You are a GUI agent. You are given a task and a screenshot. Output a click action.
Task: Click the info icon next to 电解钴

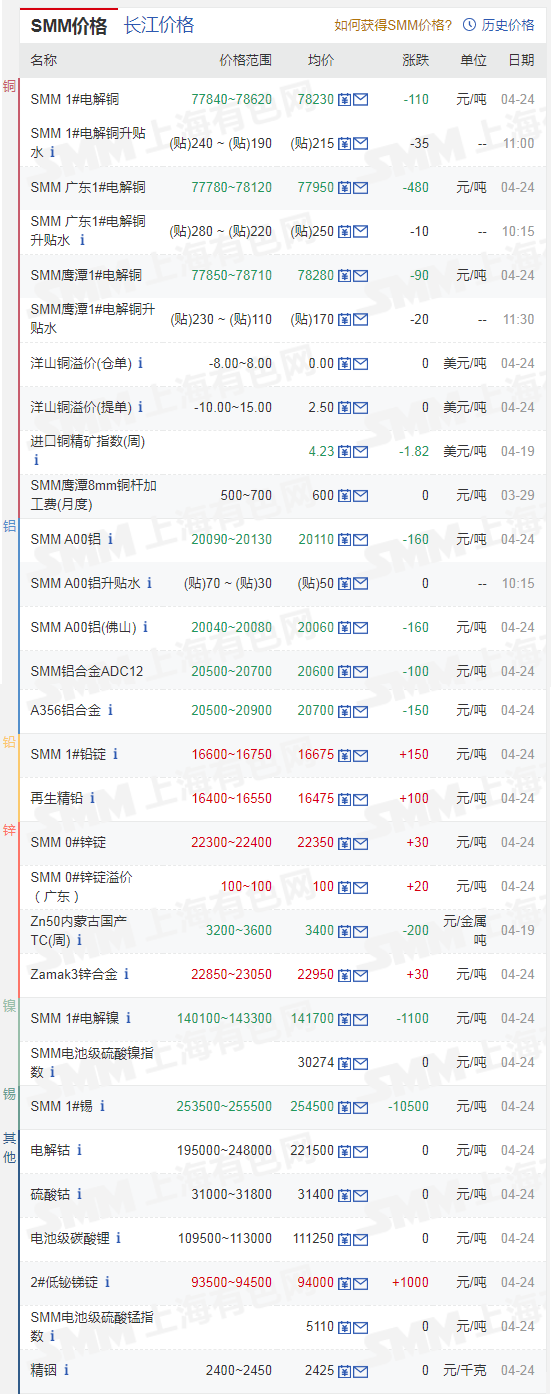click(79, 1150)
